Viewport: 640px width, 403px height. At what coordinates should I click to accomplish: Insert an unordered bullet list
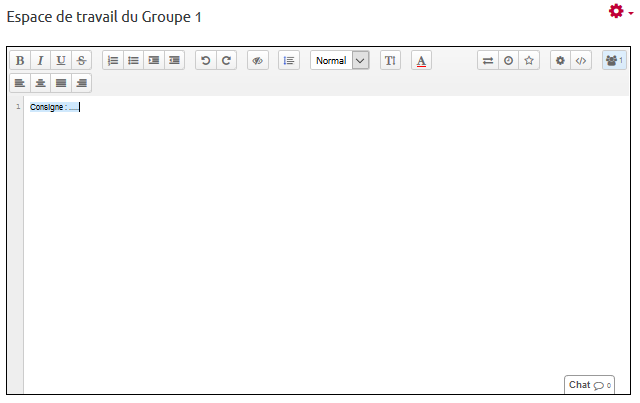click(x=133, y=61)
